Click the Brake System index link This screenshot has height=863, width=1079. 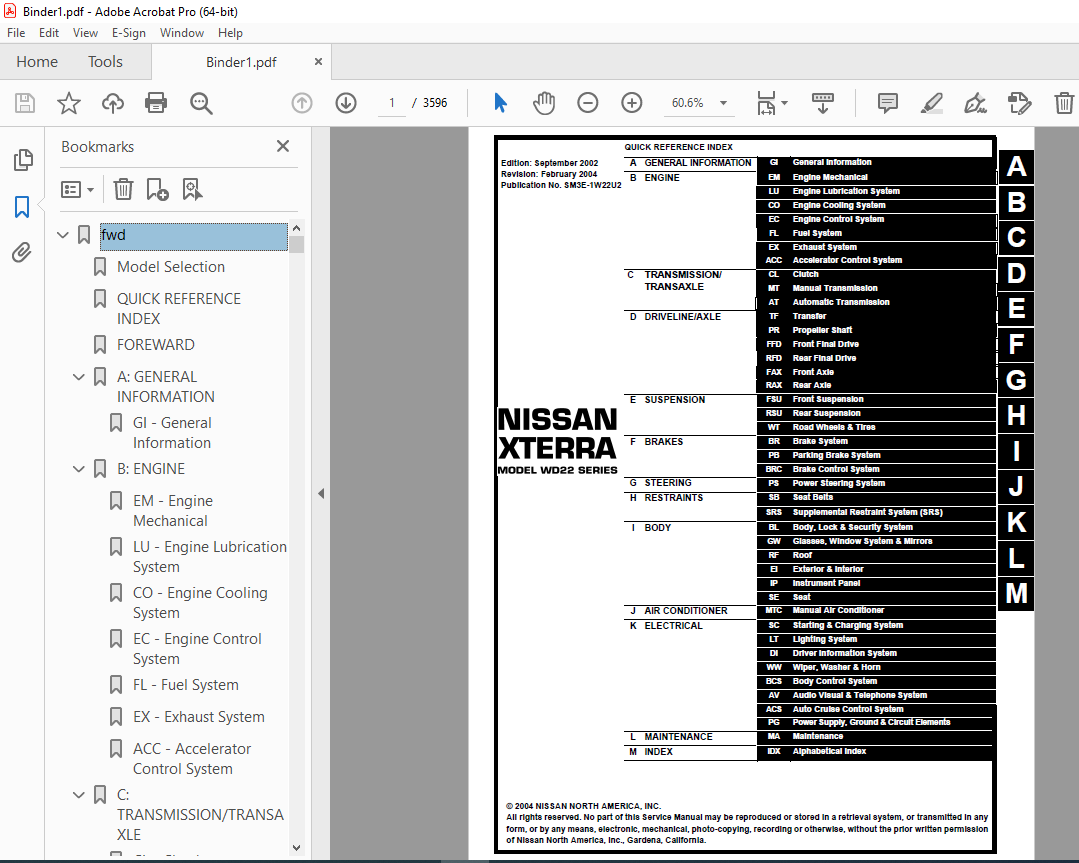pos(820,441)
